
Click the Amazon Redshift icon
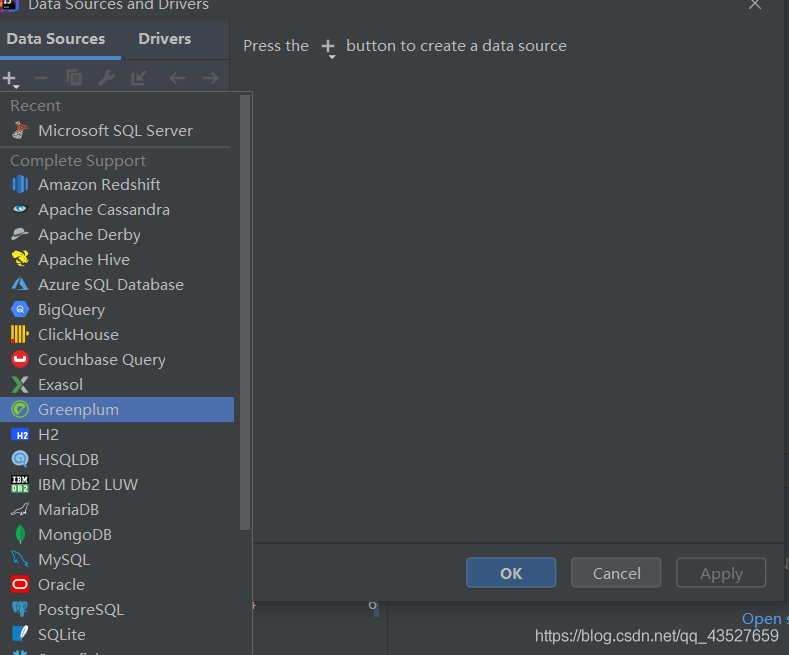(20, 185)
